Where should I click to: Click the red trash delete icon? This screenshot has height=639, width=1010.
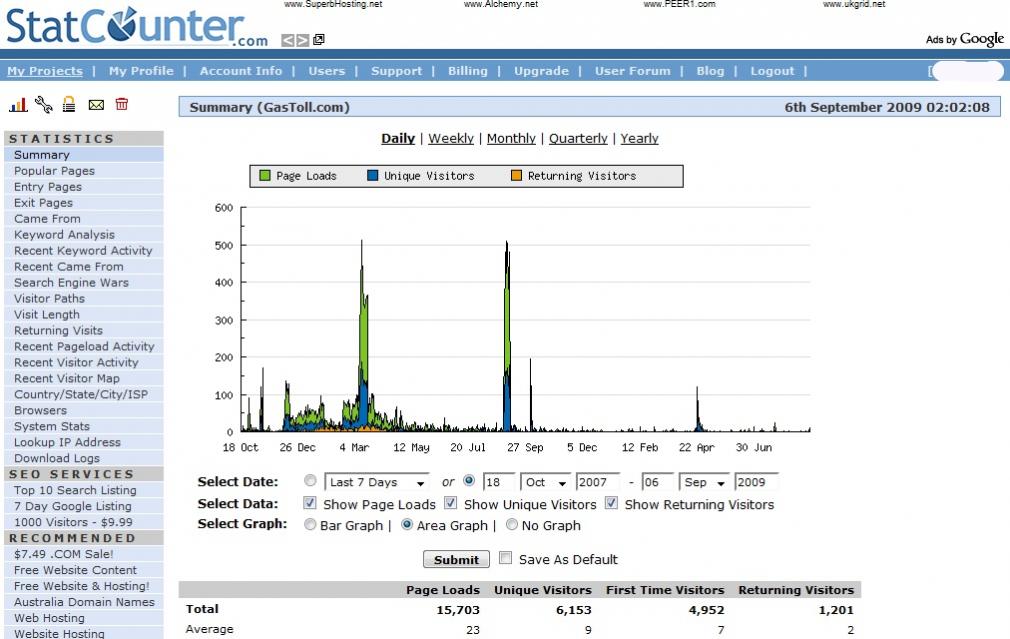tap(122, 104)
